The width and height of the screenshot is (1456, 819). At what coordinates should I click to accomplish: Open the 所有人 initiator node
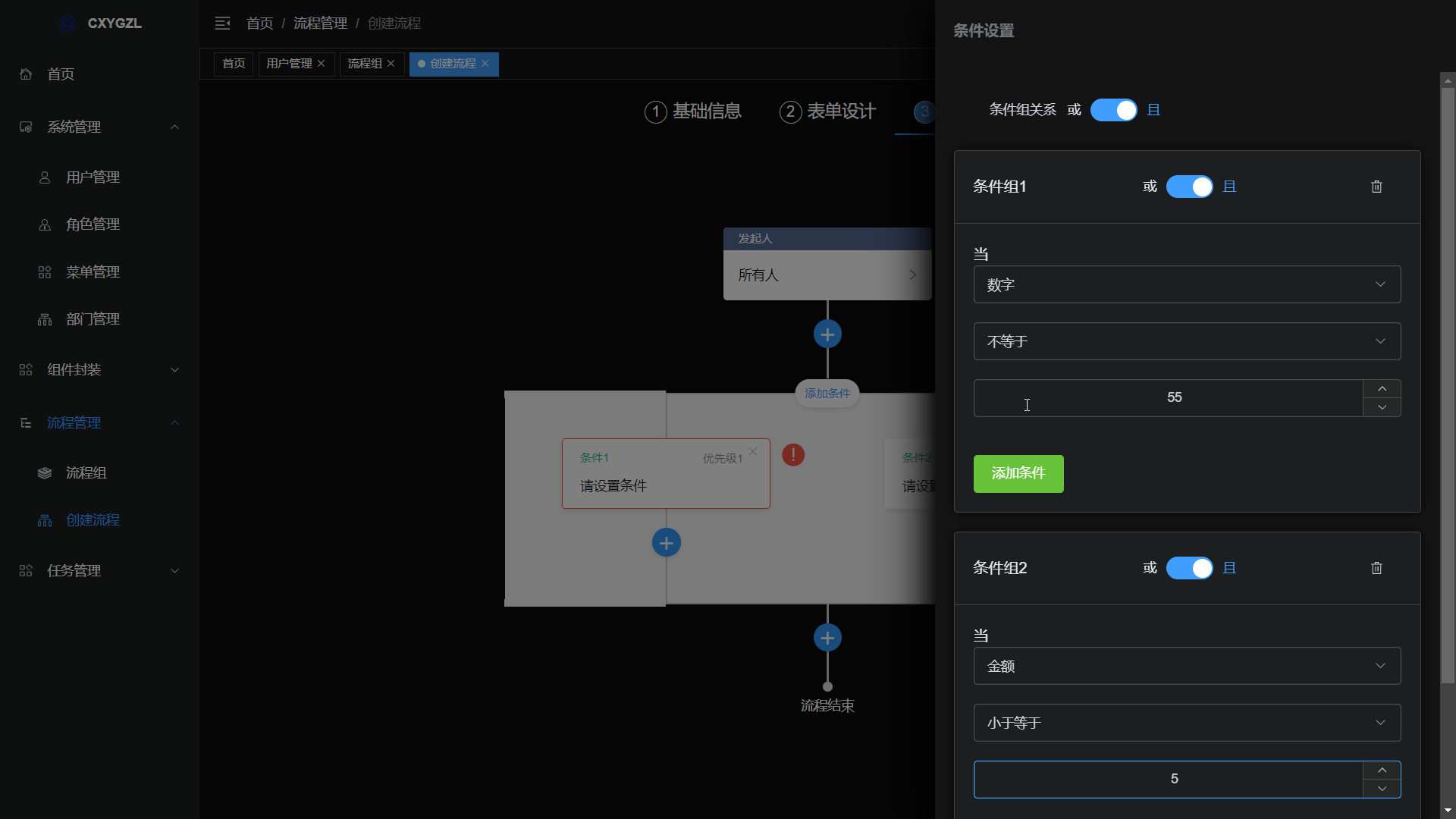(x=827, y=275)
